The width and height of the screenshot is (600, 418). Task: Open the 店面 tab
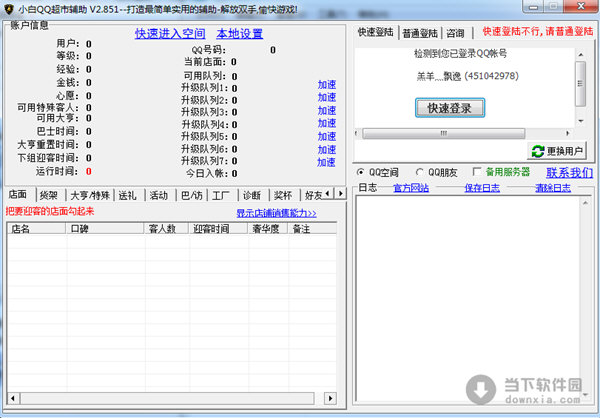click(x=18, y=194)
